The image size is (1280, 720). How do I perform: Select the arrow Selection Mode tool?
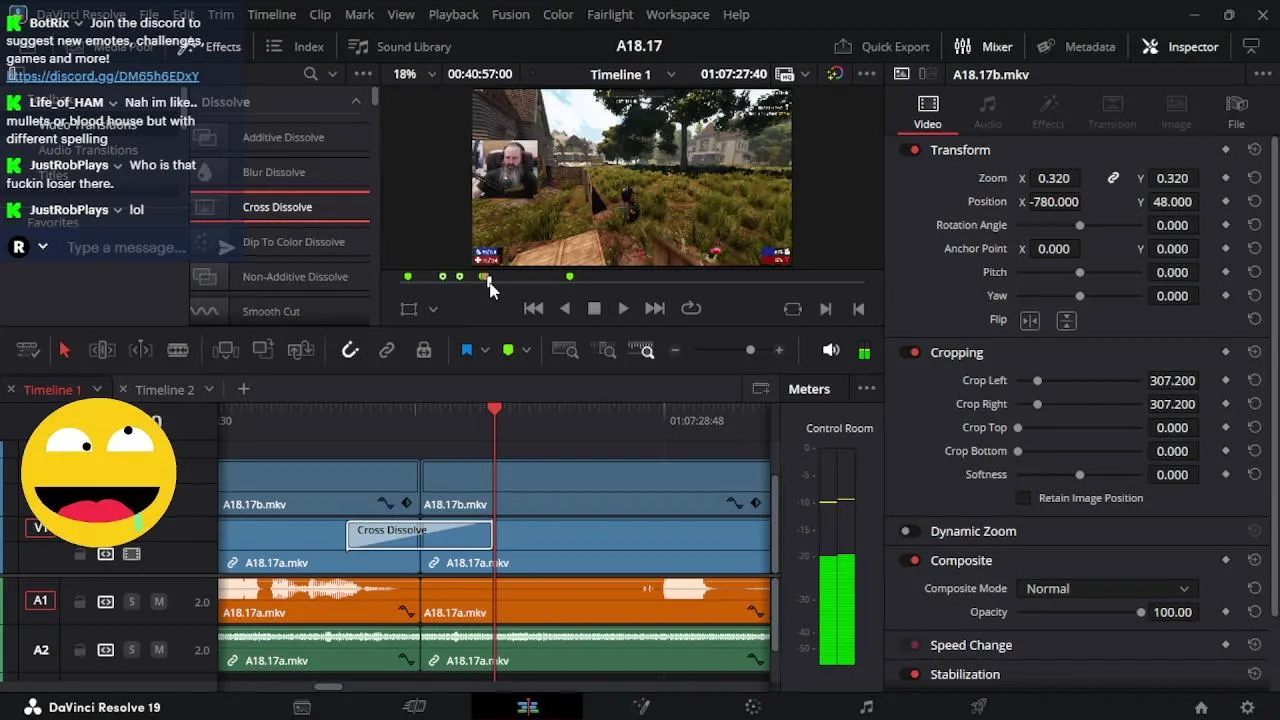click(x=65, y=350)
